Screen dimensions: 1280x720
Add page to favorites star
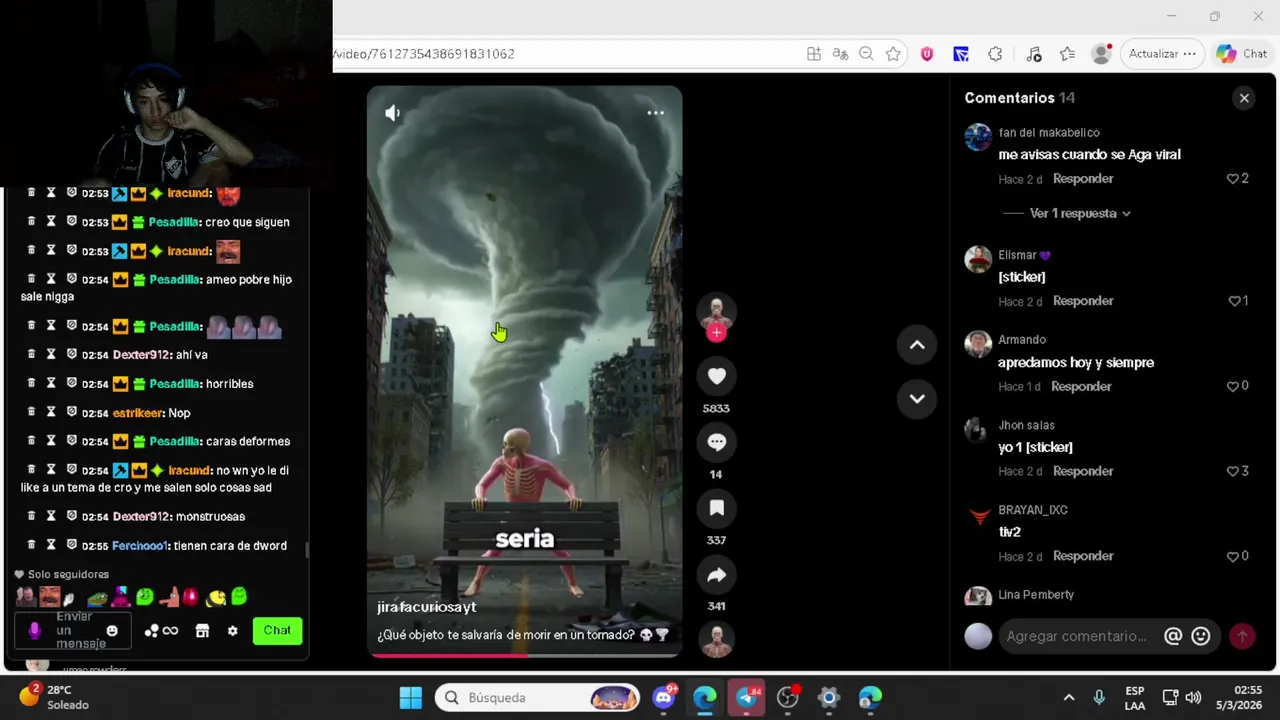pyautogui.click(x=893, y=54)
